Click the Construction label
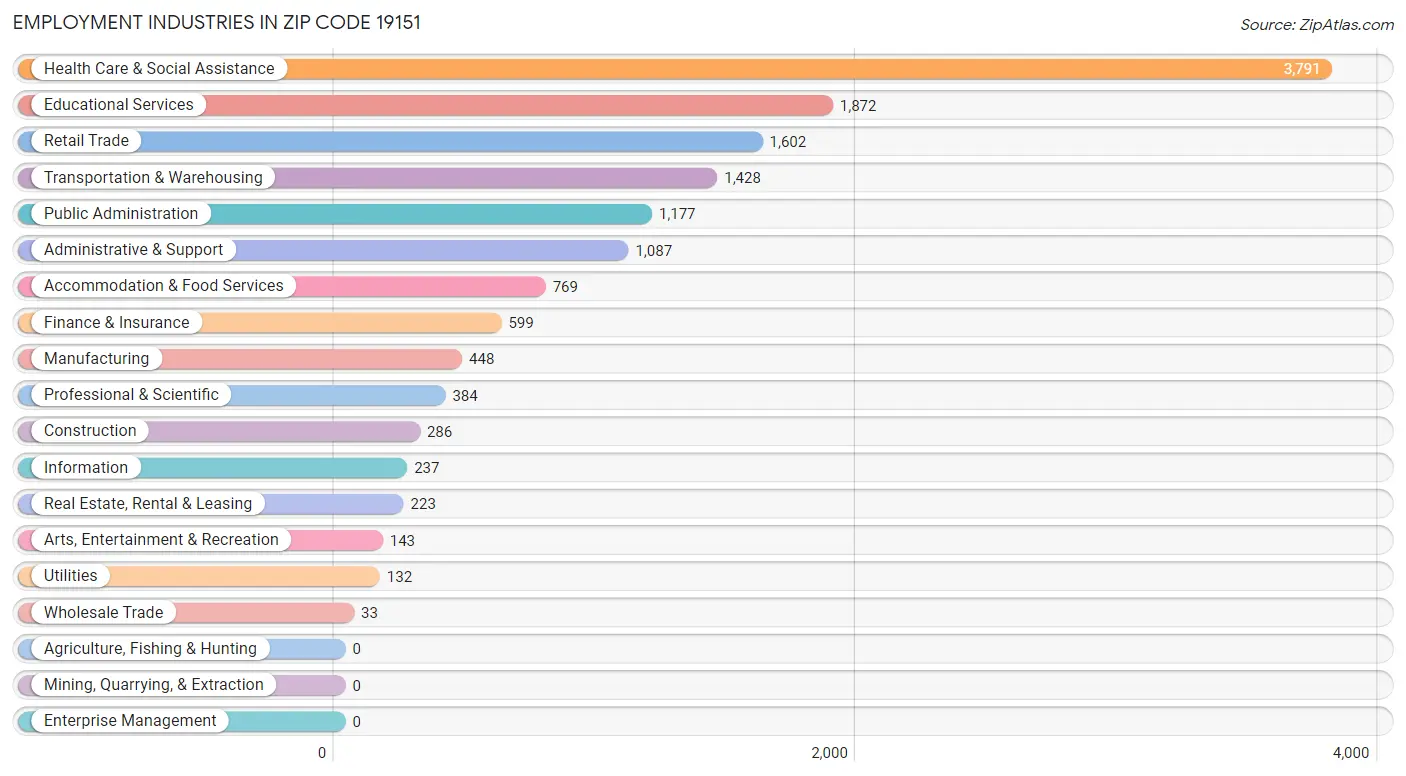This screenshot has width=1406, height=776. (x=90, y=431)
